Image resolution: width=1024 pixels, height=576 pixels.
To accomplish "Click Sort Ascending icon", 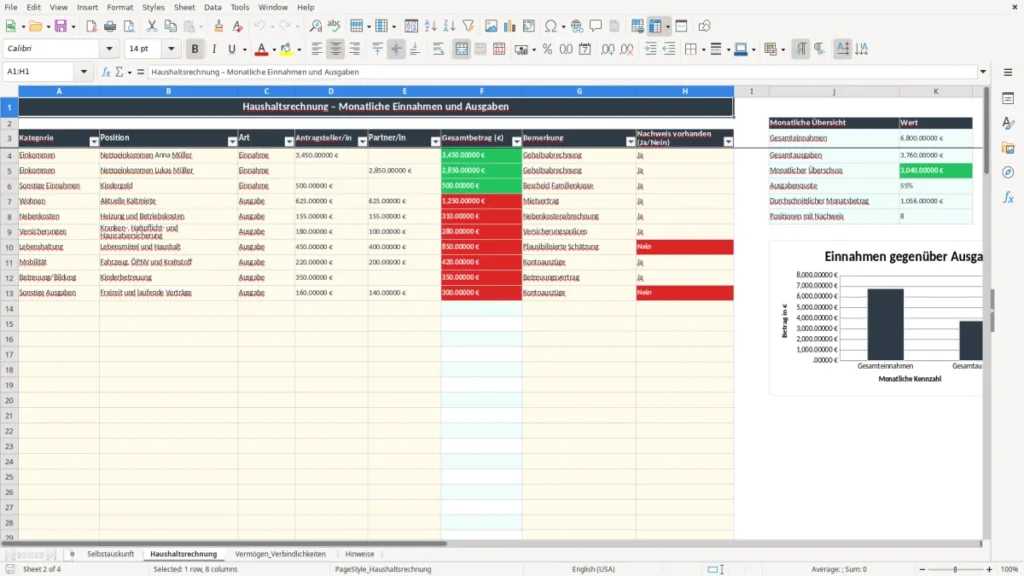I will 430,26.
